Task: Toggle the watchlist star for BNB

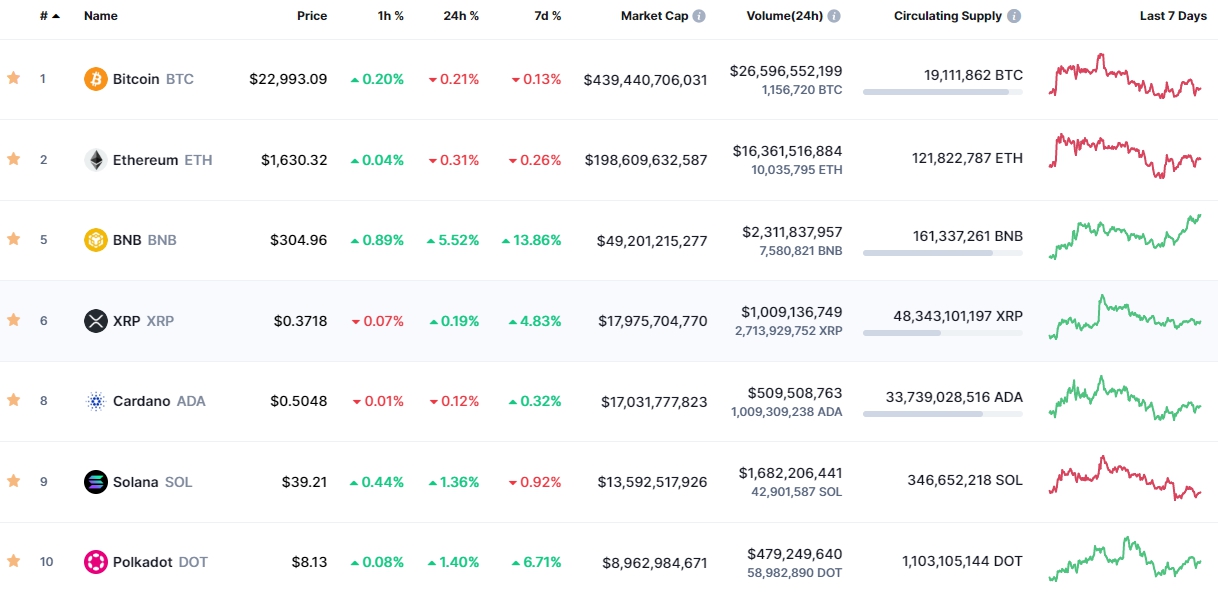Action: 13,239
